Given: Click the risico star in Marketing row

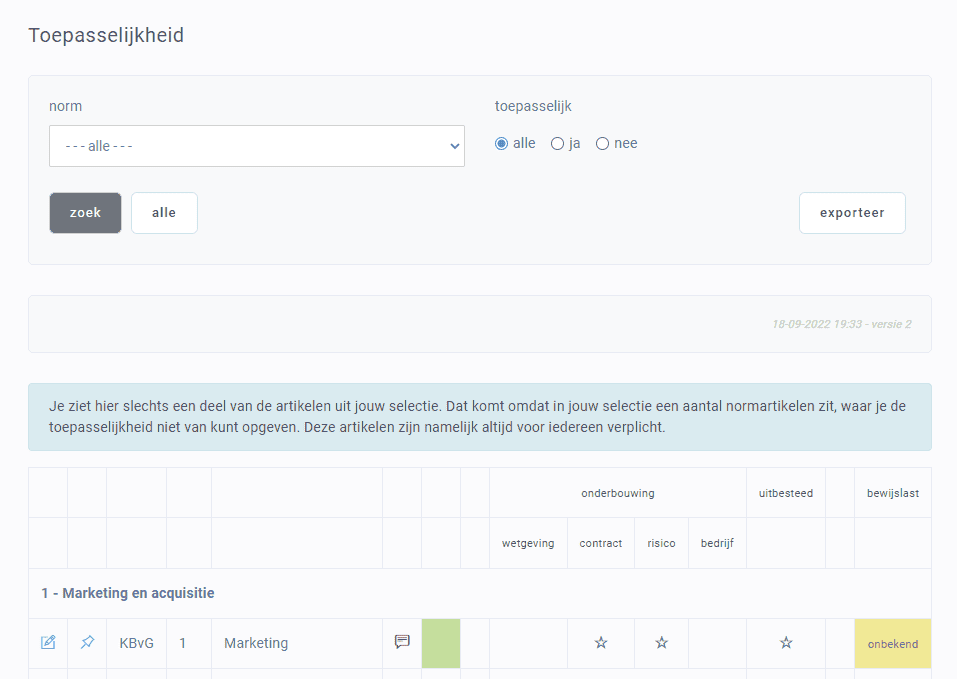Looking at the screenshot, I should coord(662,642).
